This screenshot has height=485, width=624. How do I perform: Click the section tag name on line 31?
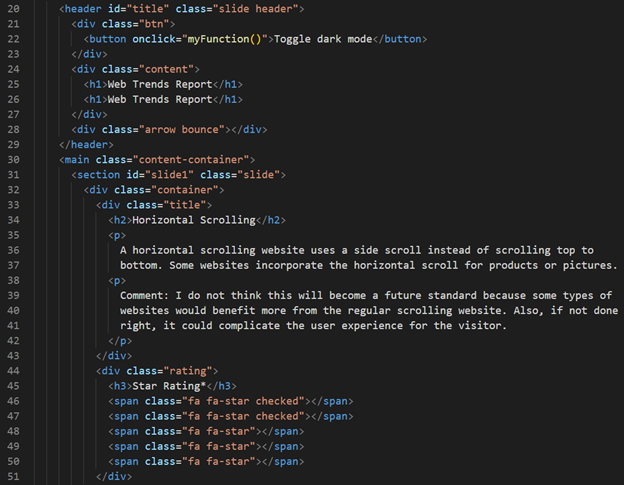pos(99,175)
